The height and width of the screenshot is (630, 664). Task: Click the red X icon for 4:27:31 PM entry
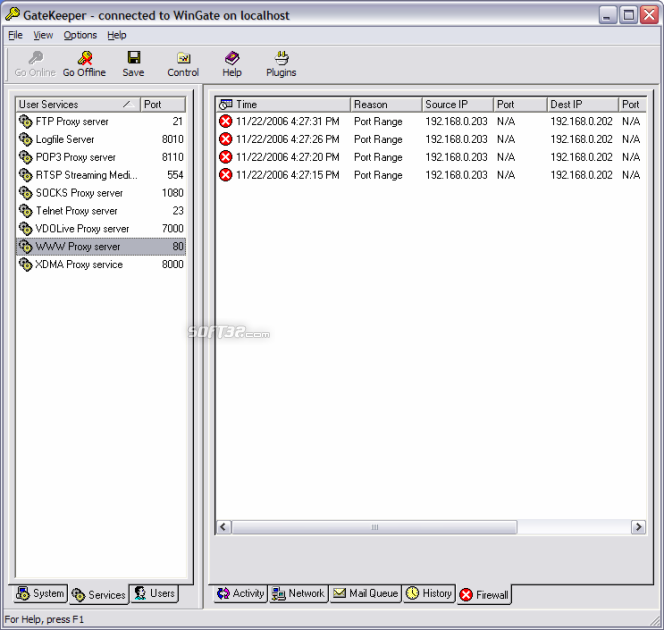pos(226,122)
